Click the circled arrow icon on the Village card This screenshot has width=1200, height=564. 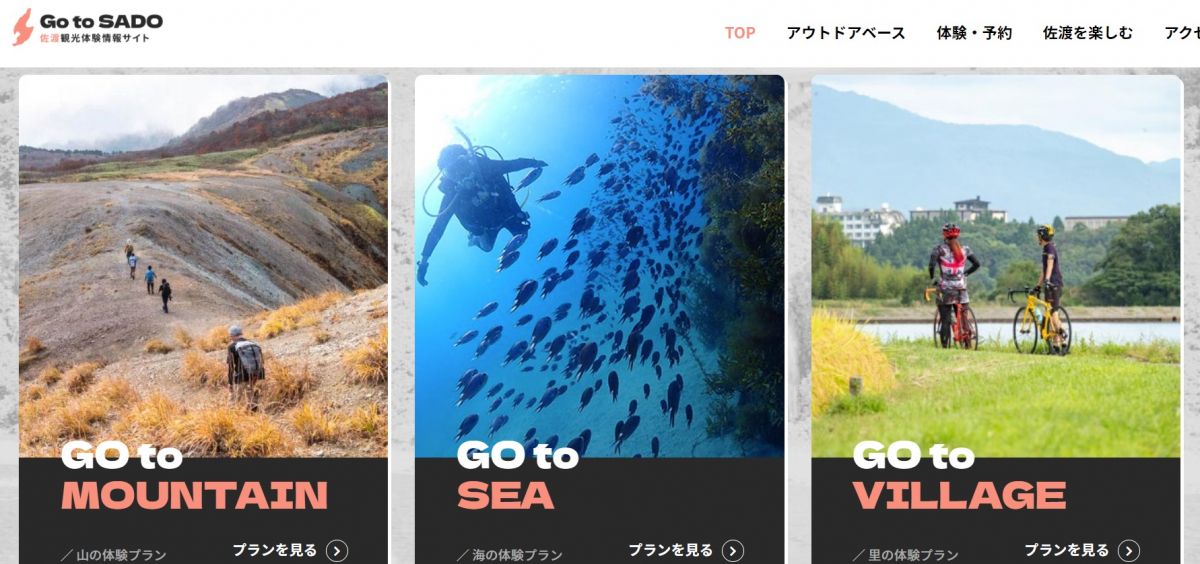pos(1129,550)
